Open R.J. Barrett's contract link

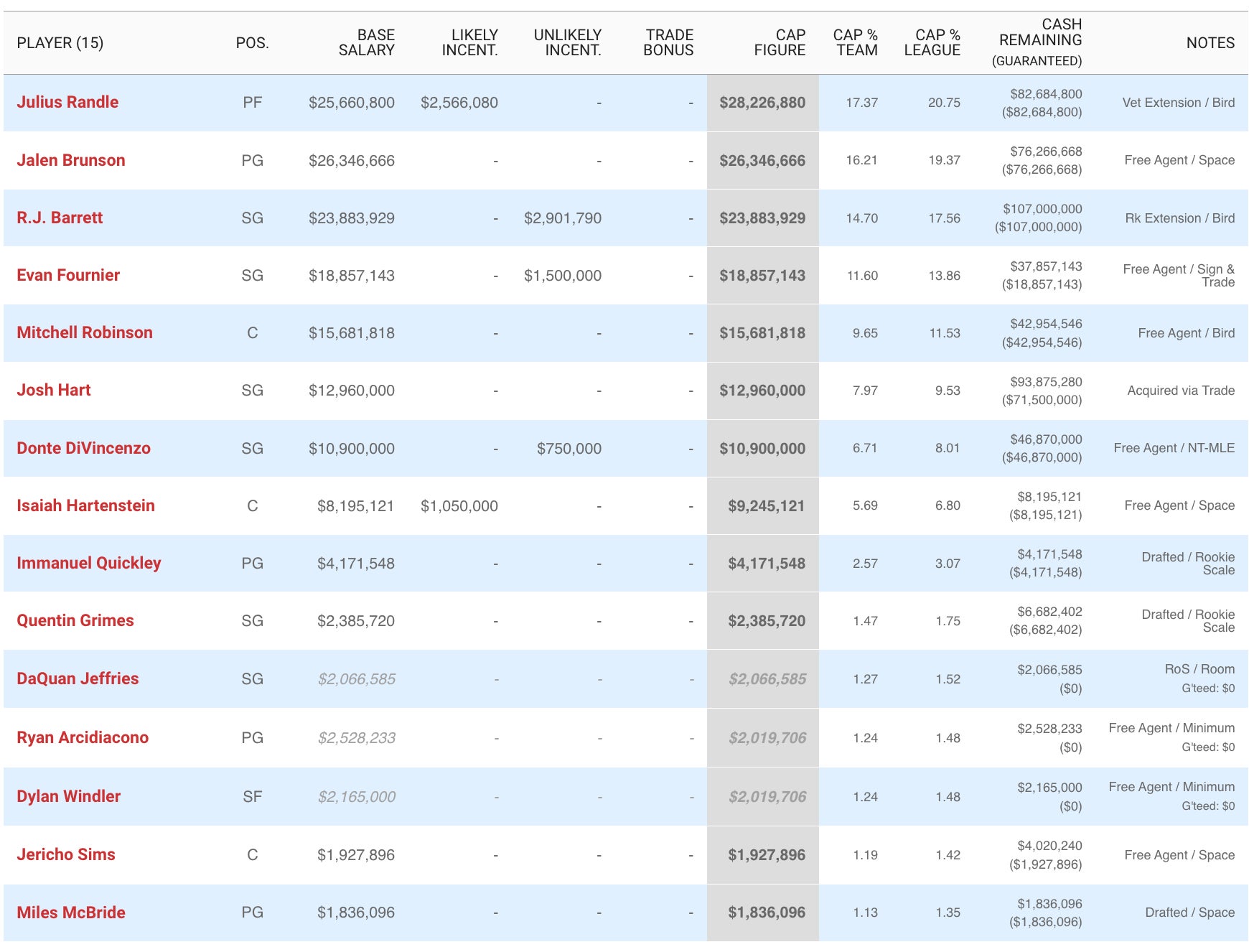[60, 218]
